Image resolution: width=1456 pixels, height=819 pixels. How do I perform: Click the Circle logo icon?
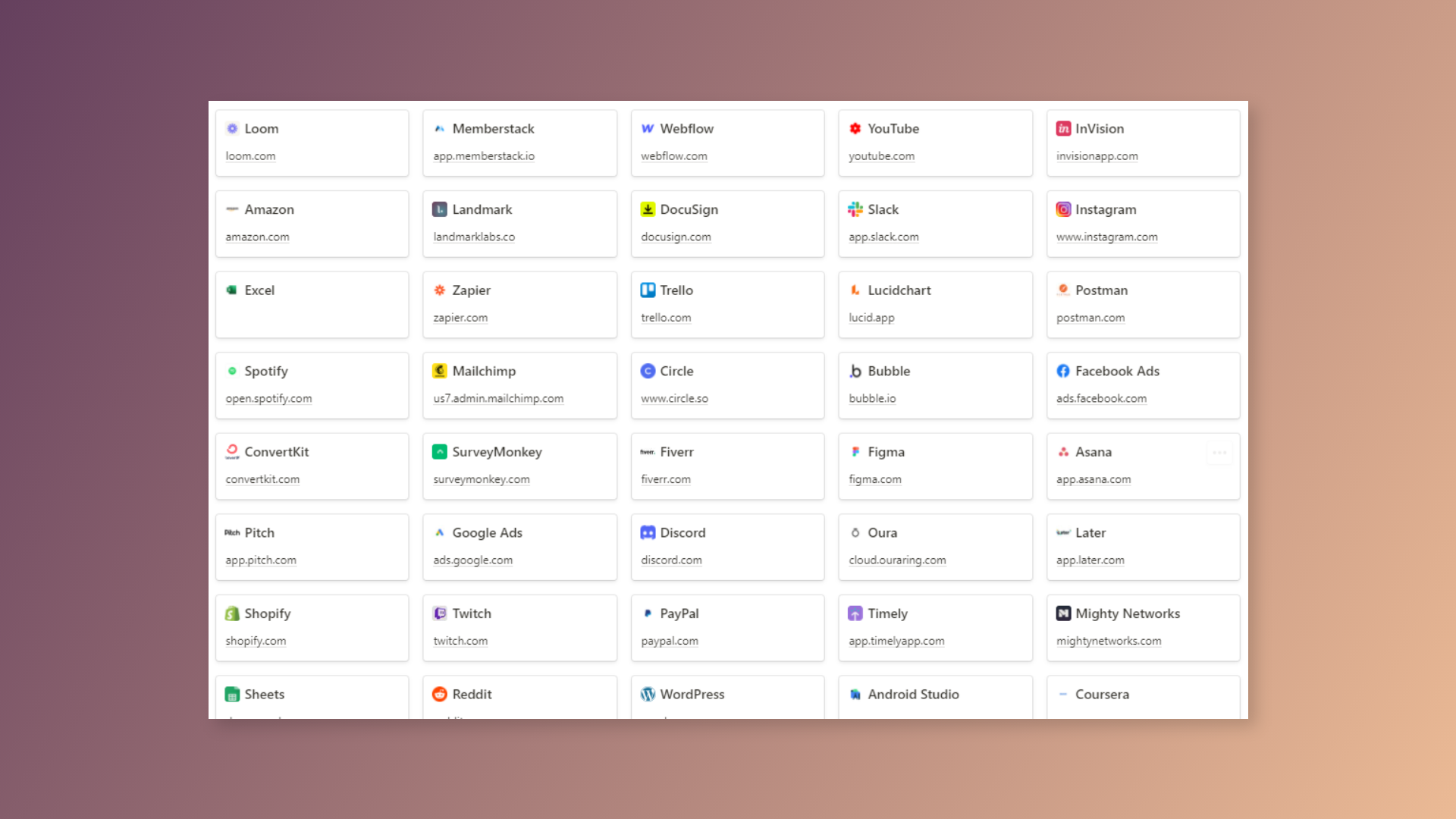point(648,372)
